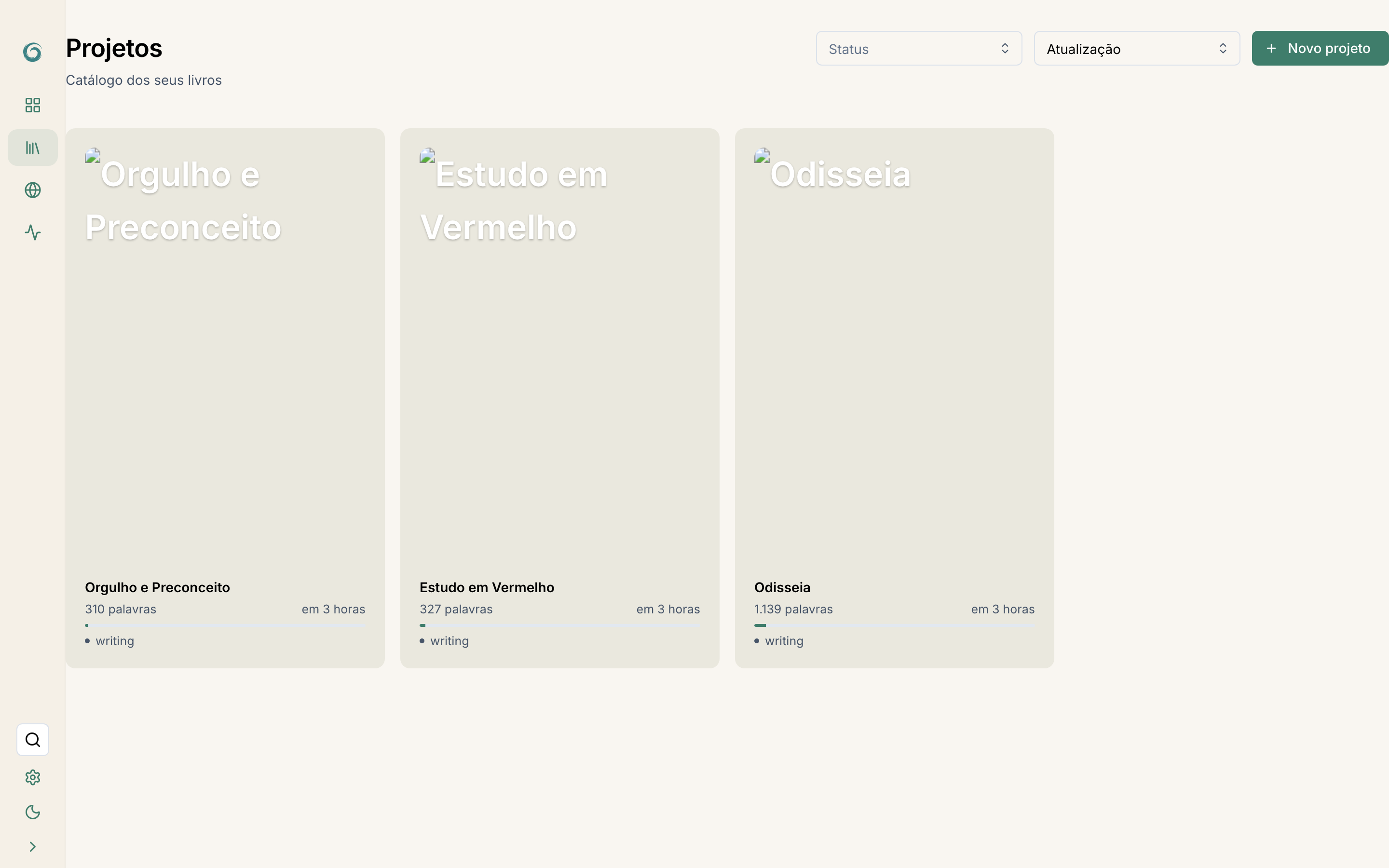The image size is (1389, 868).
Task: Click Odisseia progress bar
Action: coord(894,625)
